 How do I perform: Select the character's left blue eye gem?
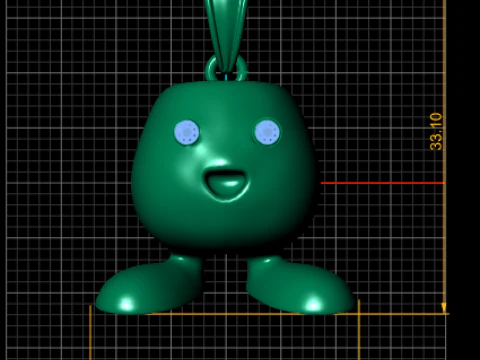click(x=187, y=132)
